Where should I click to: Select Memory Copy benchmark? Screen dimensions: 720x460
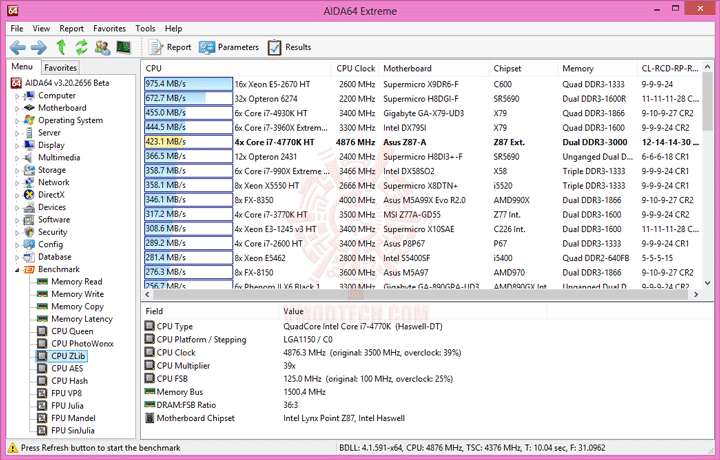point(77,306)
